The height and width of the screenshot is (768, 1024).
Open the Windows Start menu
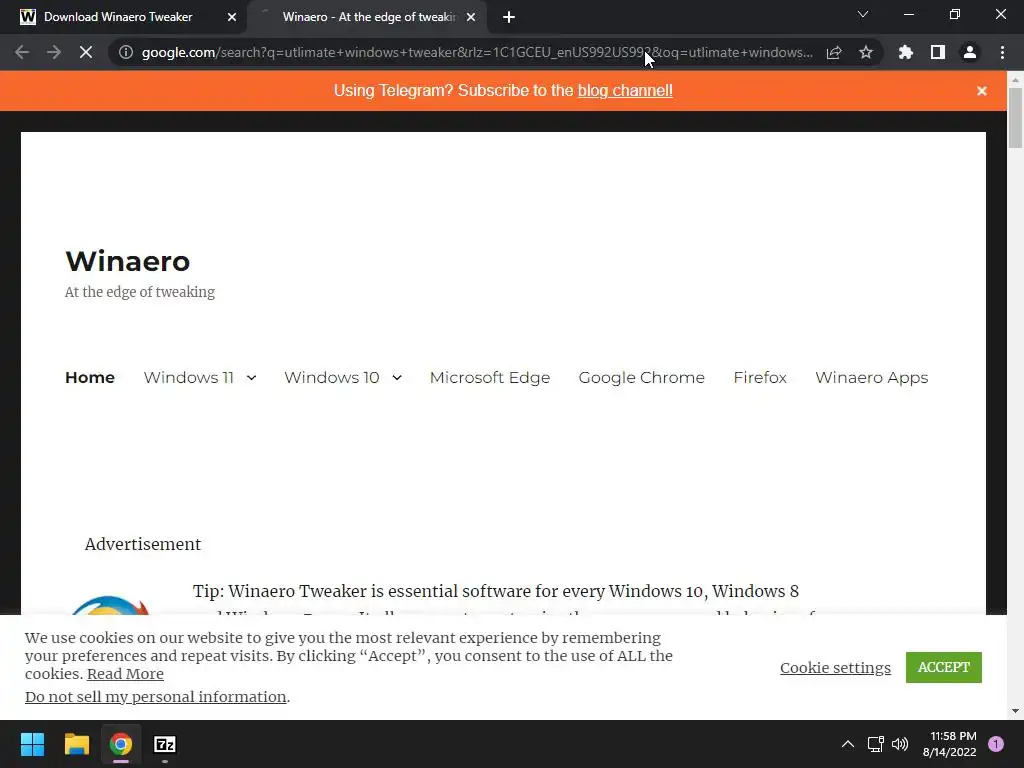[x=32, y=744]
